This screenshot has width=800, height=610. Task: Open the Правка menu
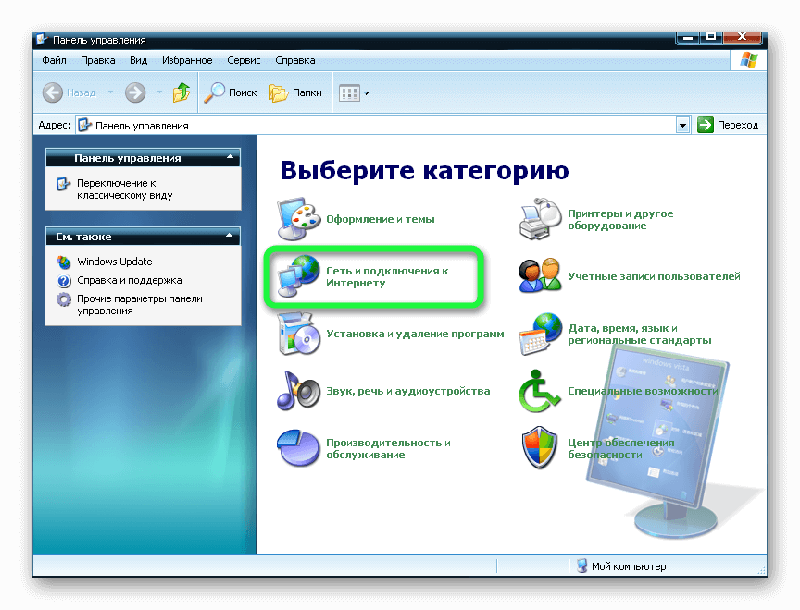pos(98,60)
